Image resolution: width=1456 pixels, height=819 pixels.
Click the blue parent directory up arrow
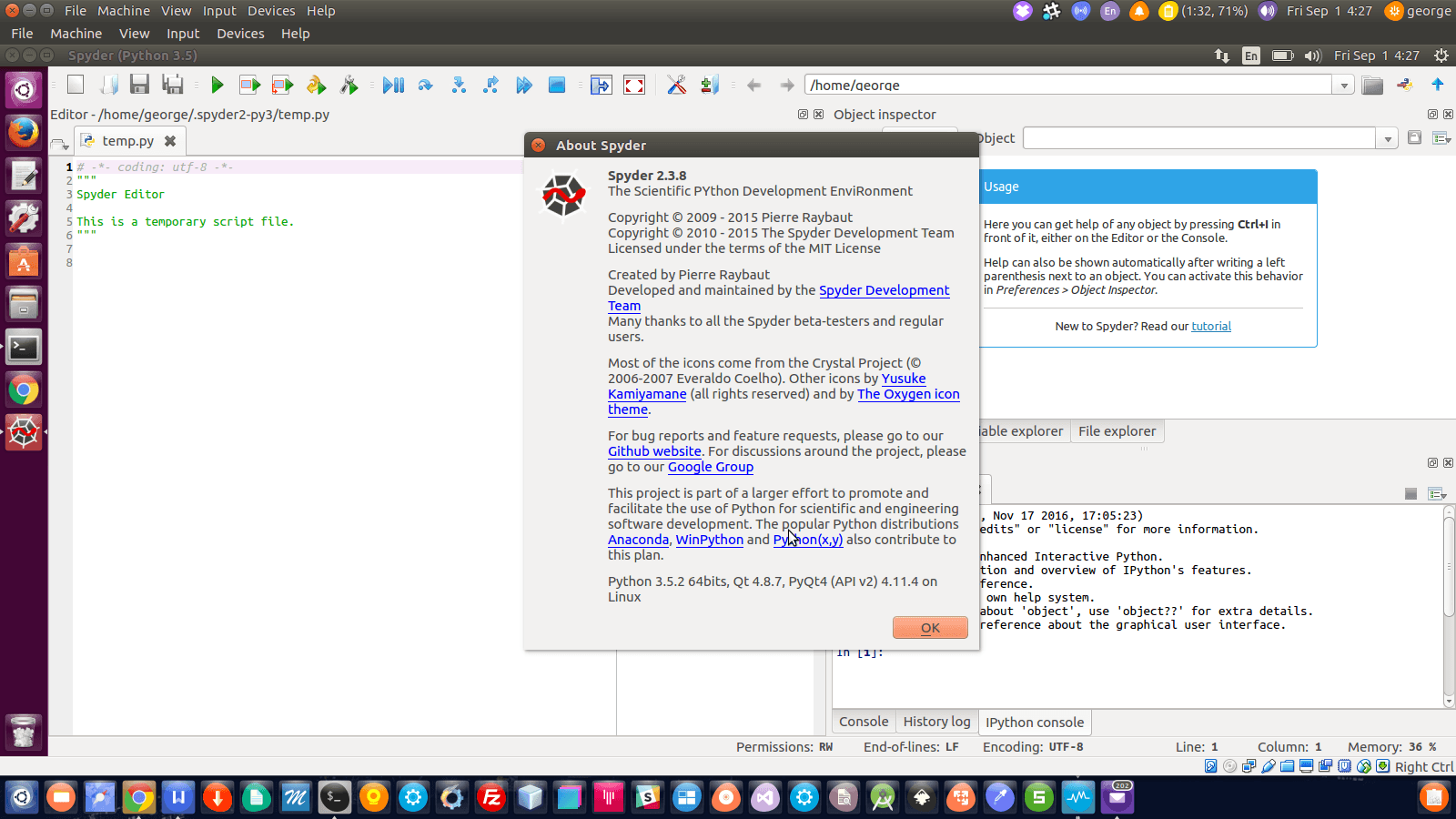click(1438, 85)
